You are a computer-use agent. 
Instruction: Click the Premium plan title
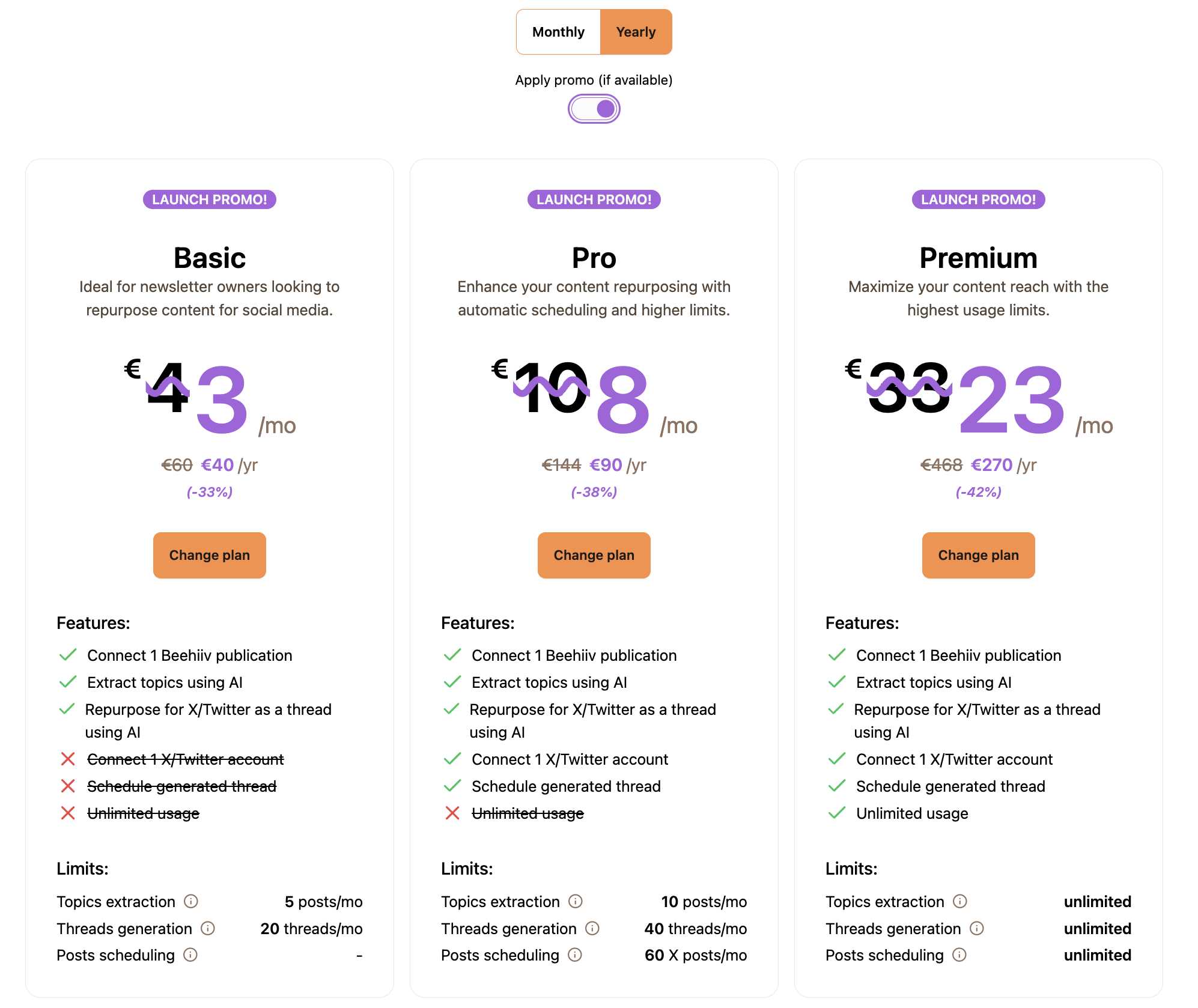coord(979,258)
